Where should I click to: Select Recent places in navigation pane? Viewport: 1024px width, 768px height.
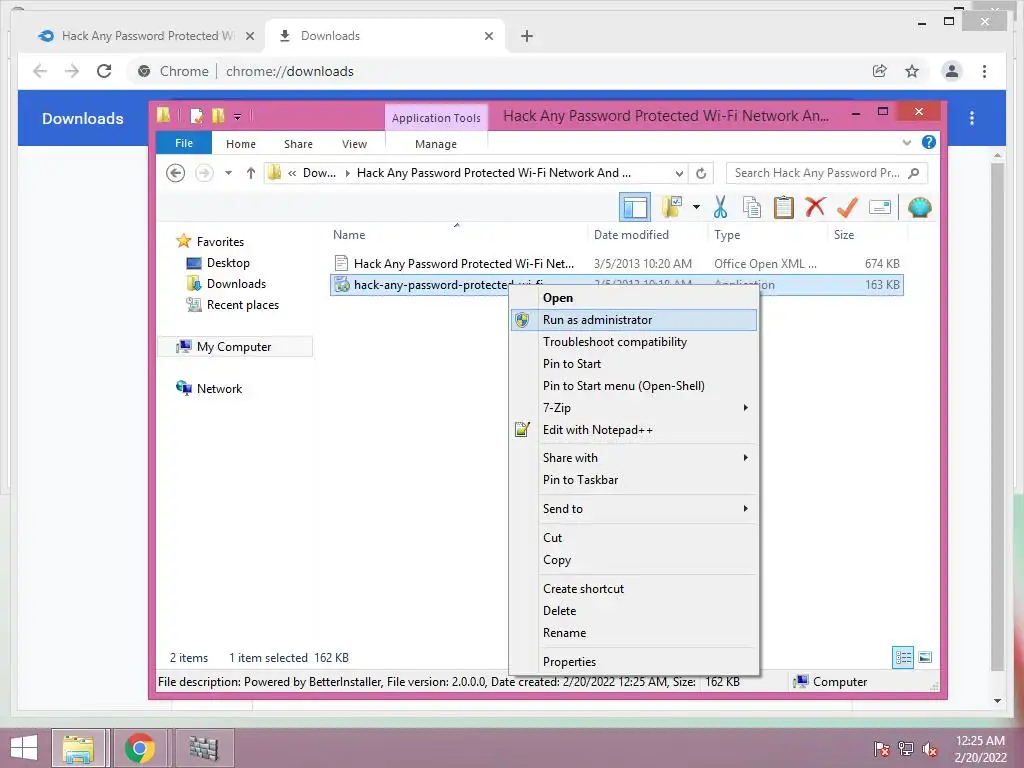(232, 305)
